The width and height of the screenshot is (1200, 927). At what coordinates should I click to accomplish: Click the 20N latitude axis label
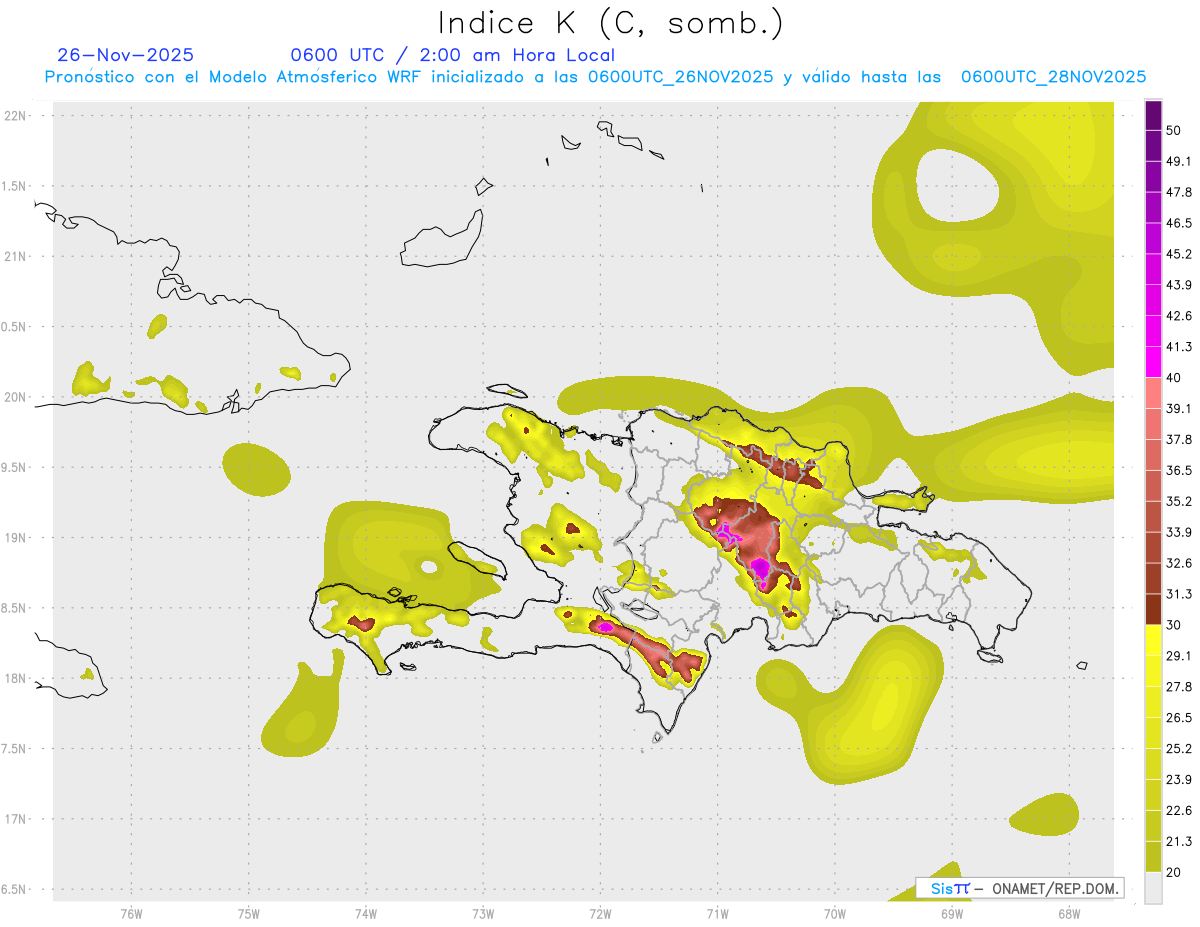point(17,397)
